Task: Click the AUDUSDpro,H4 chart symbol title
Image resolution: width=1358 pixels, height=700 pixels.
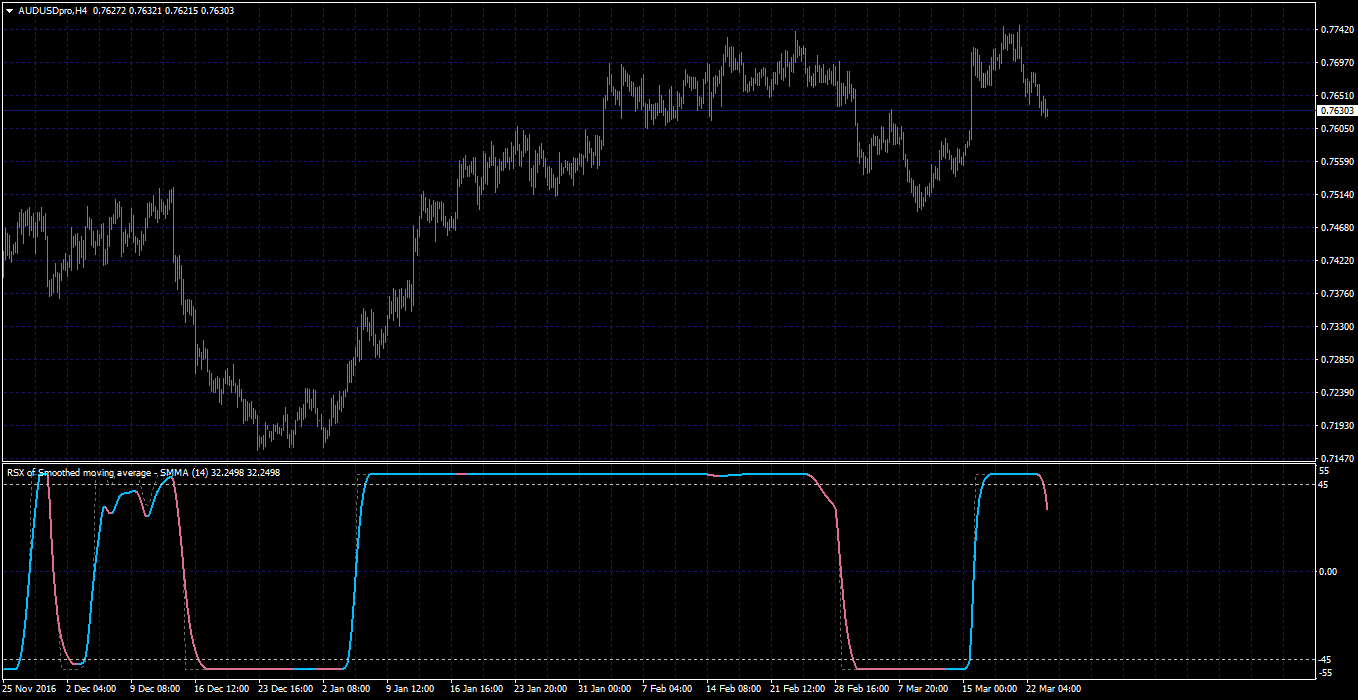Action: 52,9
